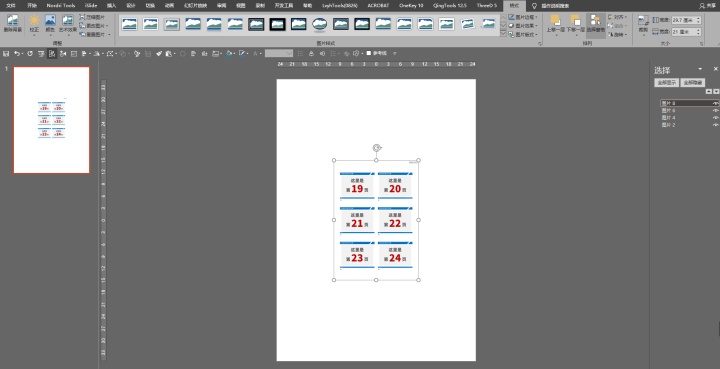Image resolution: width=720 pixels, height=369 pixels.
Task: Click the paste clipboard icon in quick toolbar
Action: [169, 54]
